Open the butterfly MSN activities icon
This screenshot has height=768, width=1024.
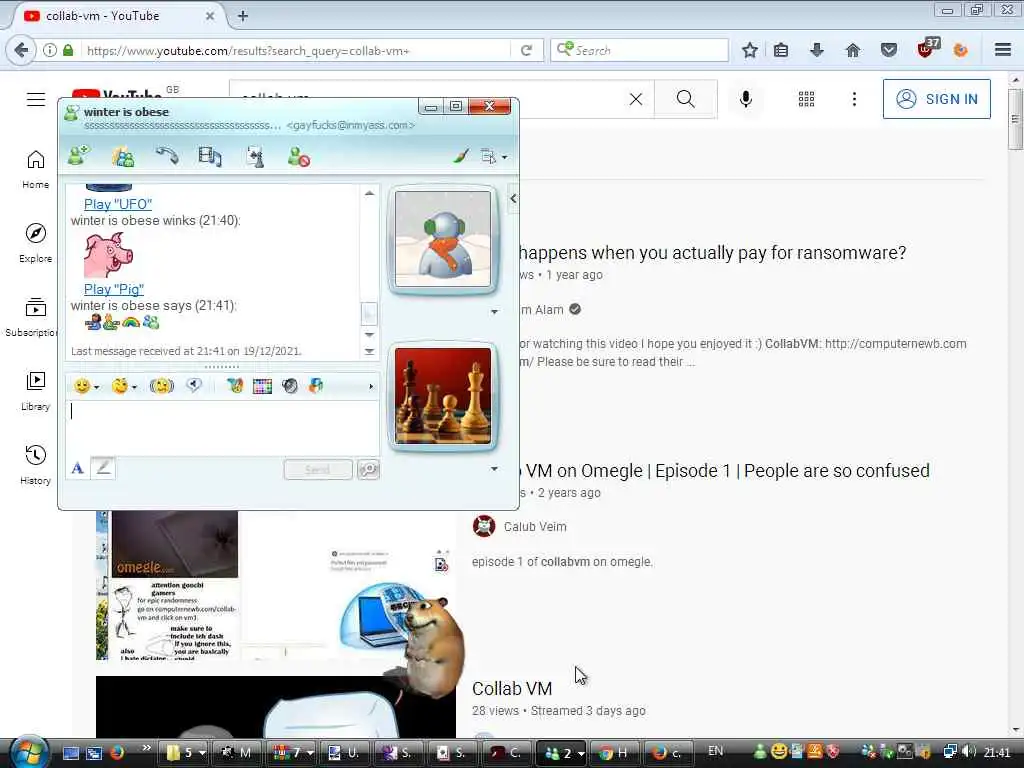(x=235, y=386)
